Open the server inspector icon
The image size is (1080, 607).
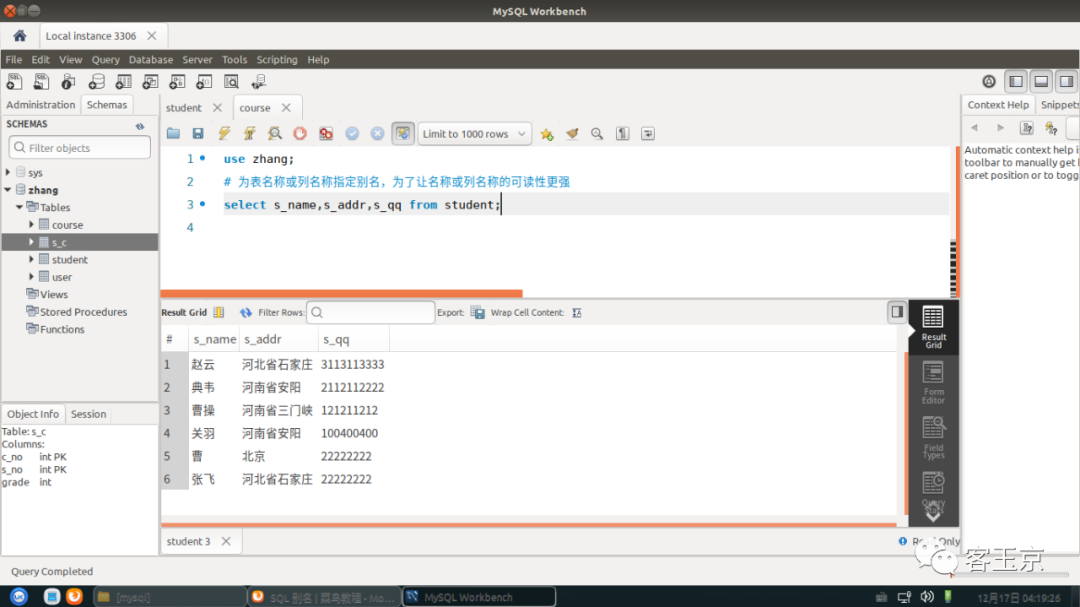tap(68, 82)
